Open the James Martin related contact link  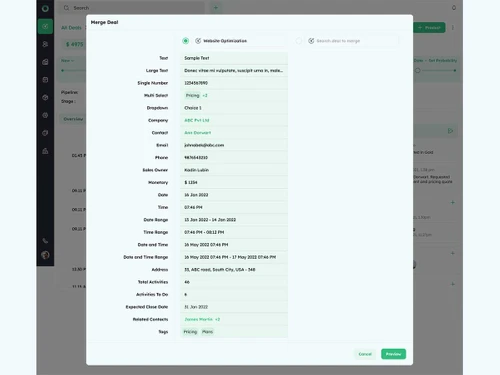[x=198, y=319]
